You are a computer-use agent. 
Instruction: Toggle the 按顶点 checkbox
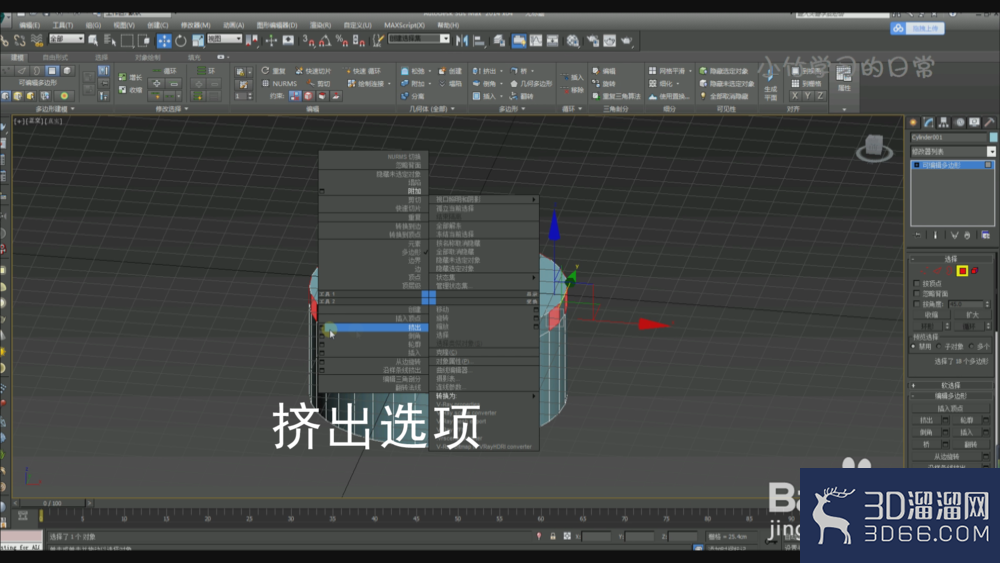[x=917, y=284]
